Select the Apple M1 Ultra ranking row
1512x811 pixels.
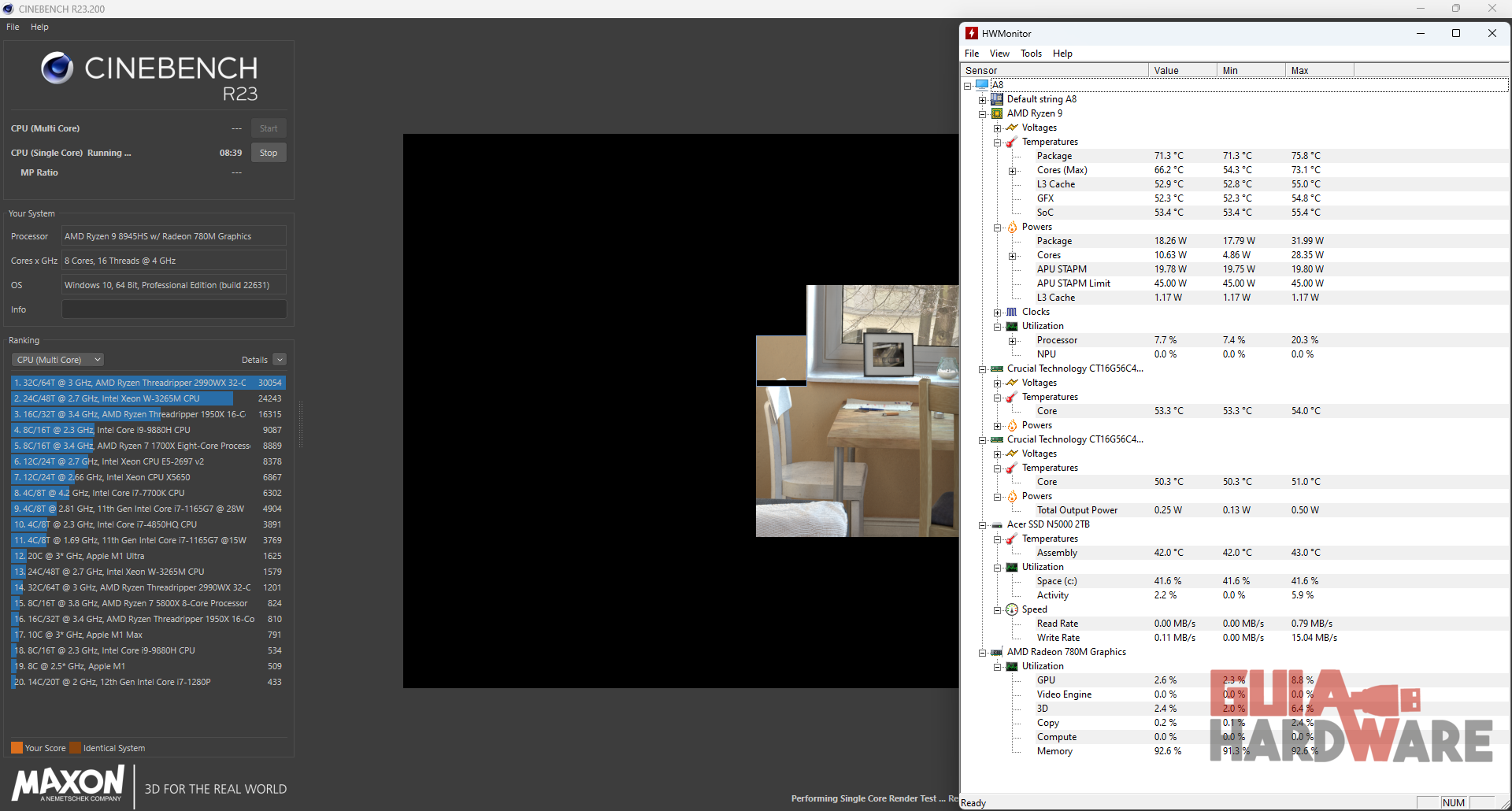[148, 556]
